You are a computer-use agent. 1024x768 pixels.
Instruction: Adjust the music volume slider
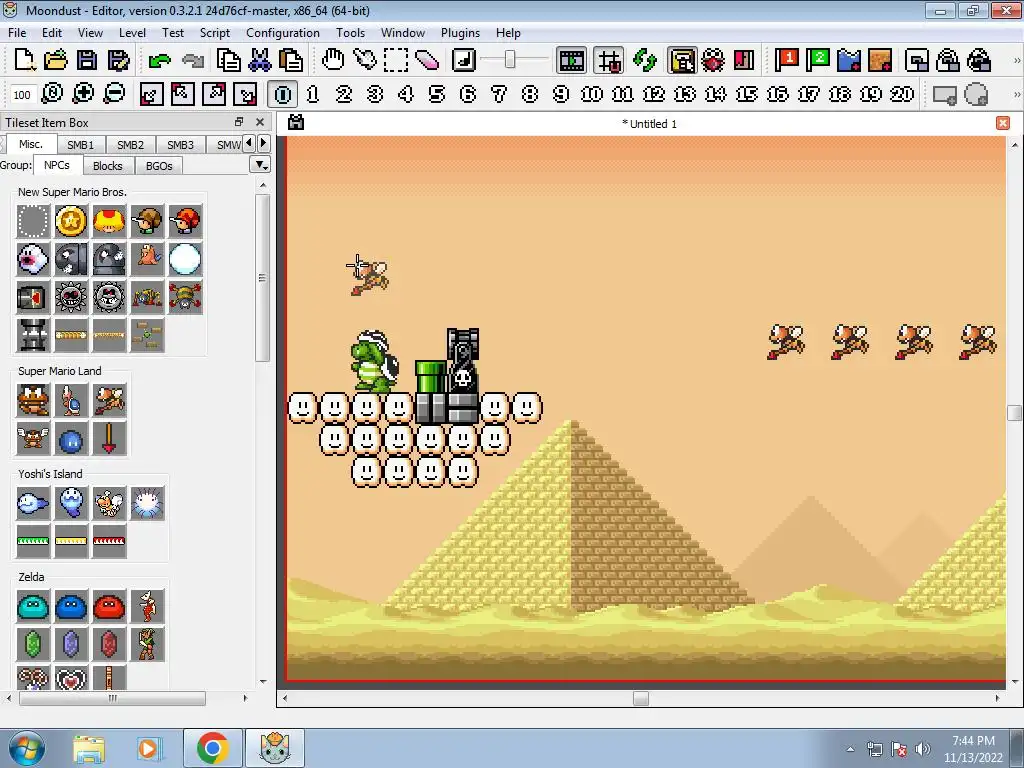tap(510, 60)
